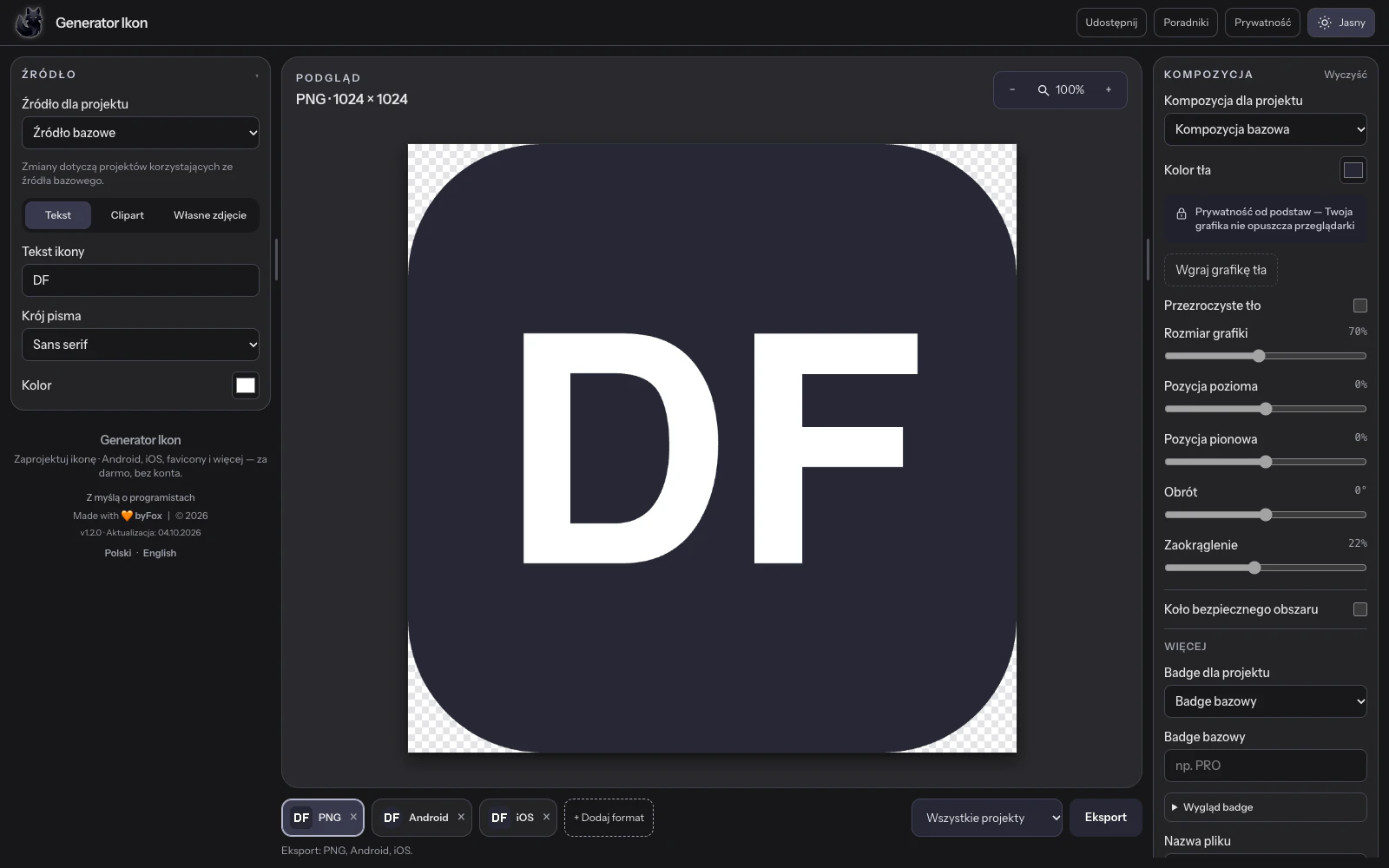Remove the PNG format chip with its X
Image resolution: width=1389 pixels, height=868 pixels.
click(x=353, y=817)
